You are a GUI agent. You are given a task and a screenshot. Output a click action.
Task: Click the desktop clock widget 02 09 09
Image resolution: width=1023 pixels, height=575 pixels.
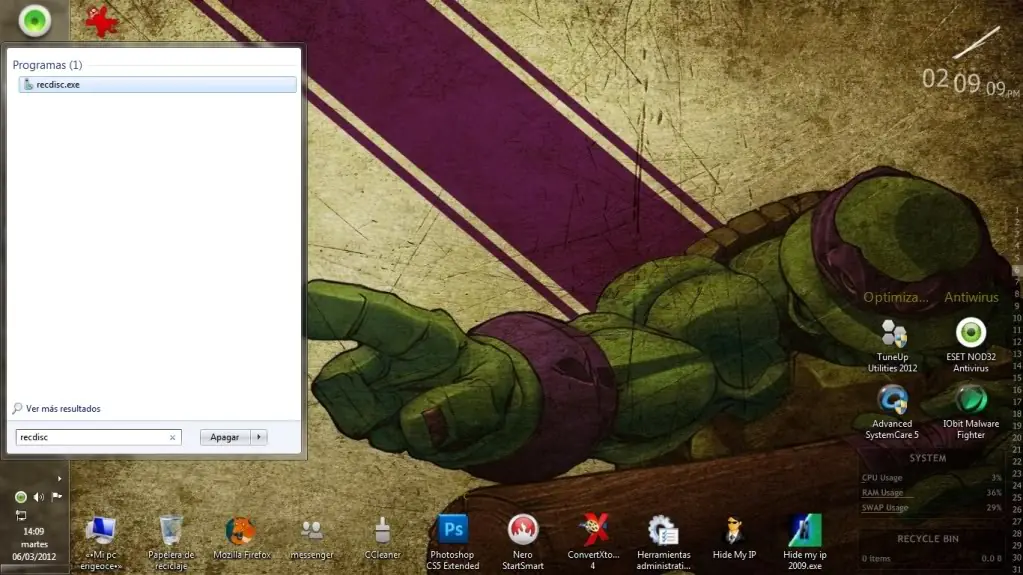(x=970, y=82)
